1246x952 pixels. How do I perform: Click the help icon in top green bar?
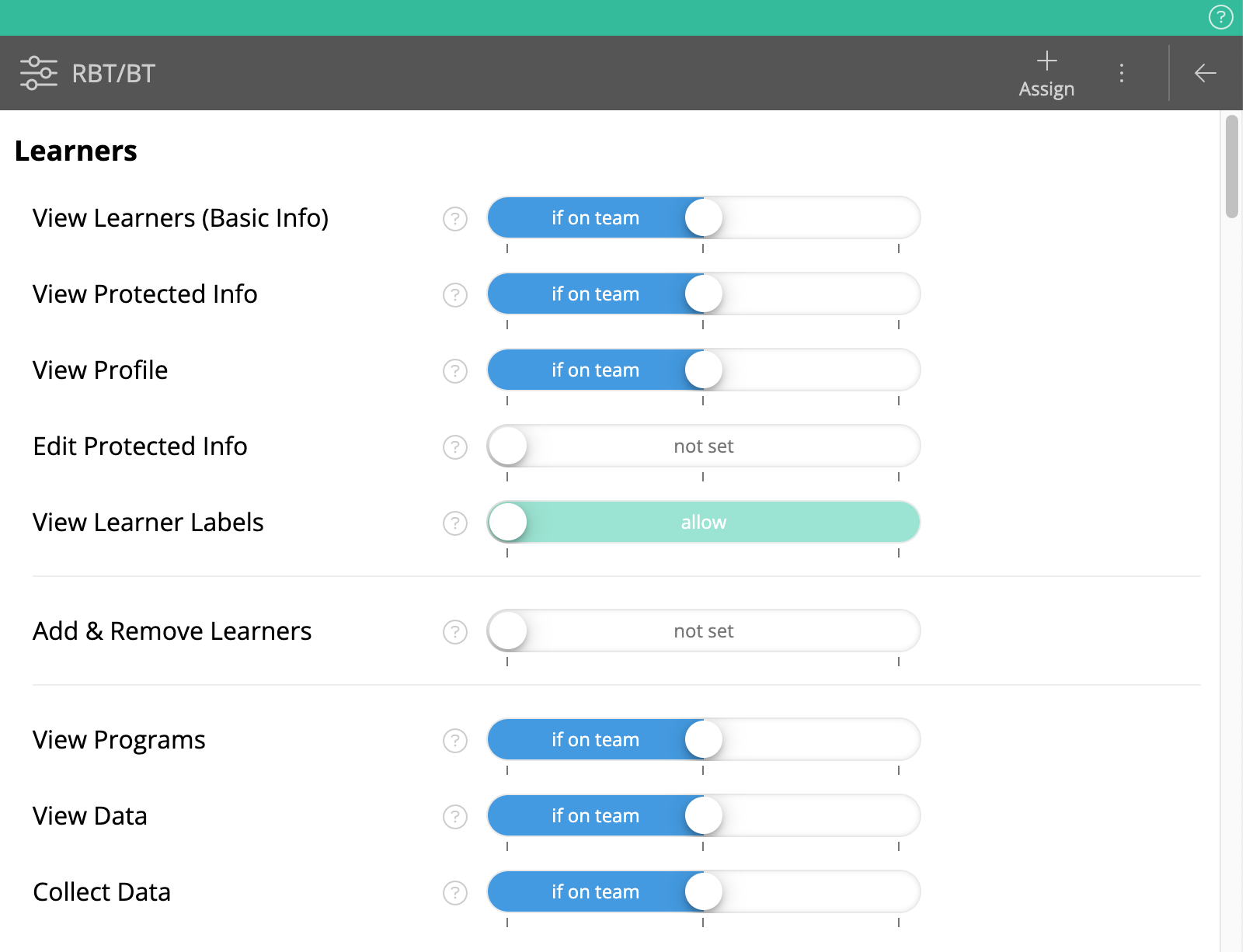point(1220,17)
